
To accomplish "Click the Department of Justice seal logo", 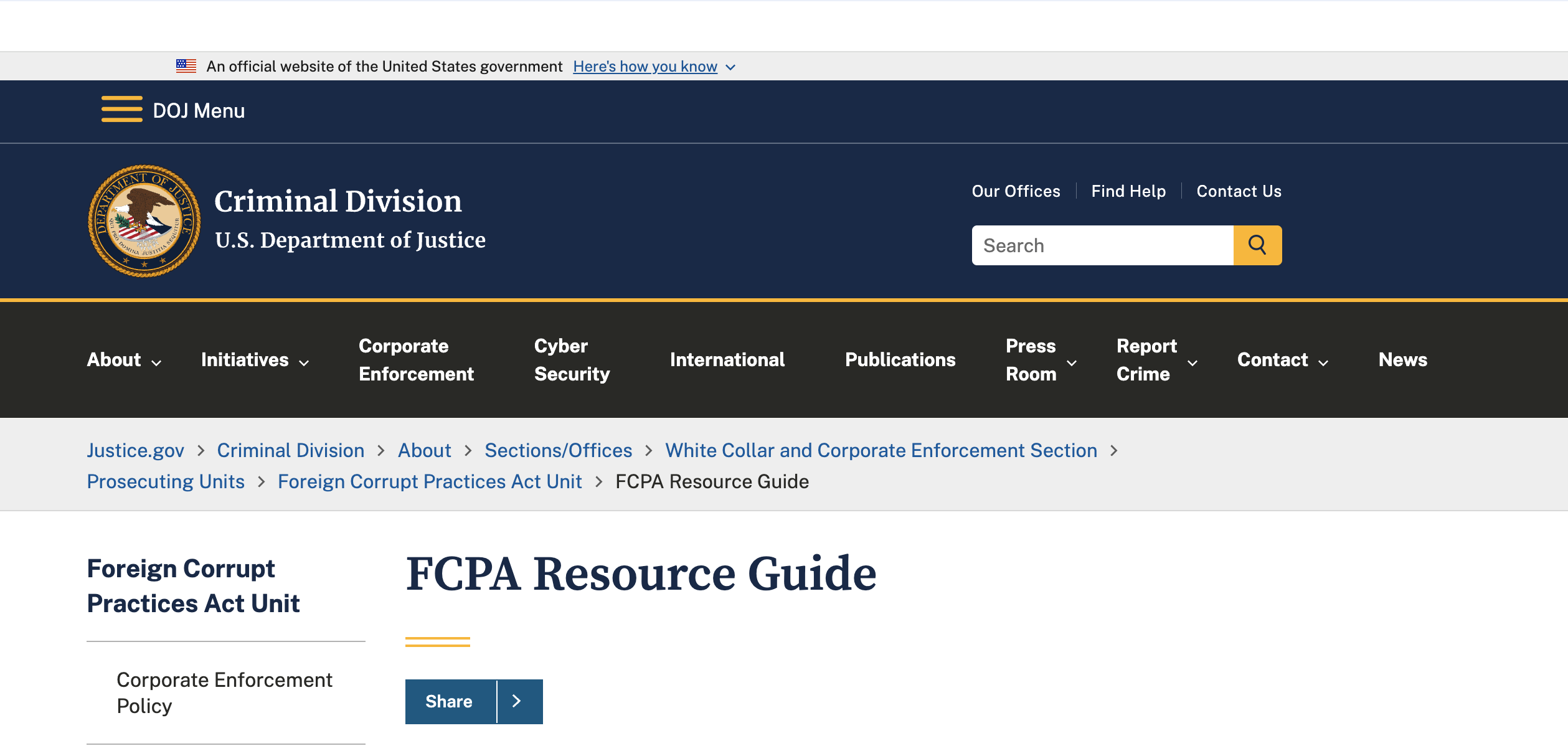I will (x=144, y=221).
